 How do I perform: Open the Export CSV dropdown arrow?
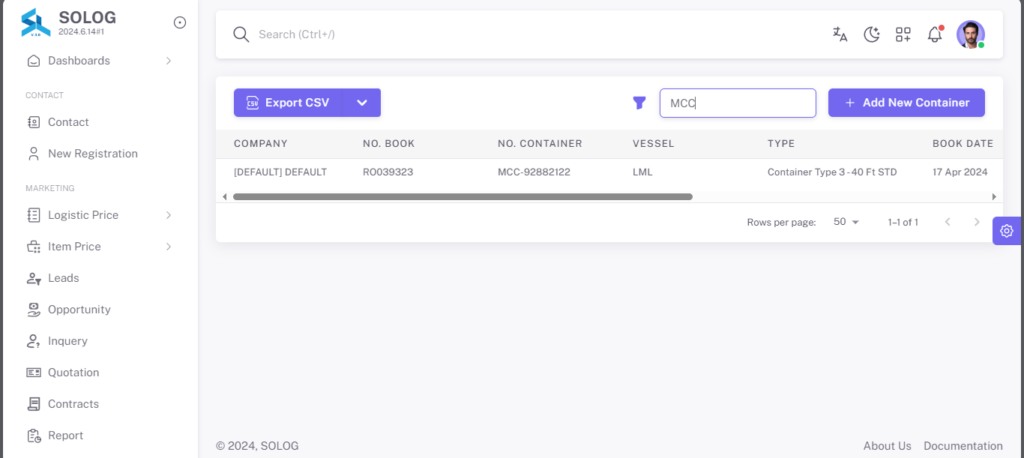(x=362, y=103)
